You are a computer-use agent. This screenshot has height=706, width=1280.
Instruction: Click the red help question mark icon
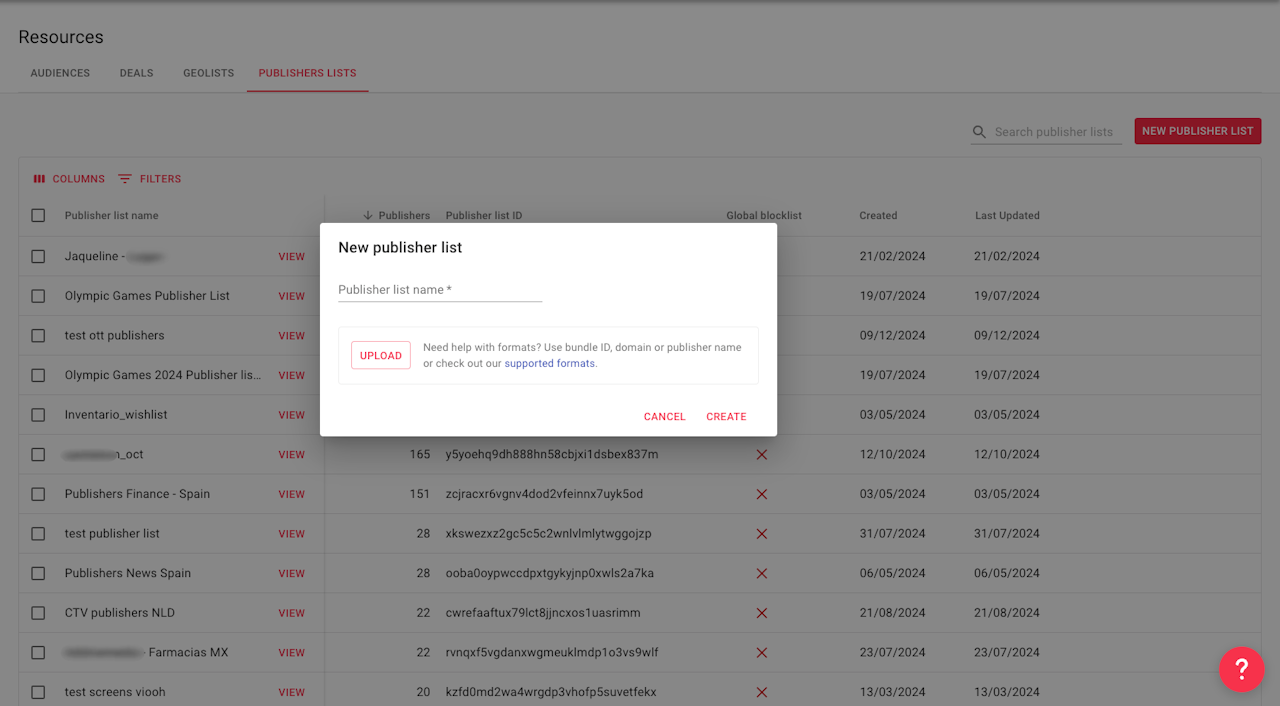pos(1241,669)
